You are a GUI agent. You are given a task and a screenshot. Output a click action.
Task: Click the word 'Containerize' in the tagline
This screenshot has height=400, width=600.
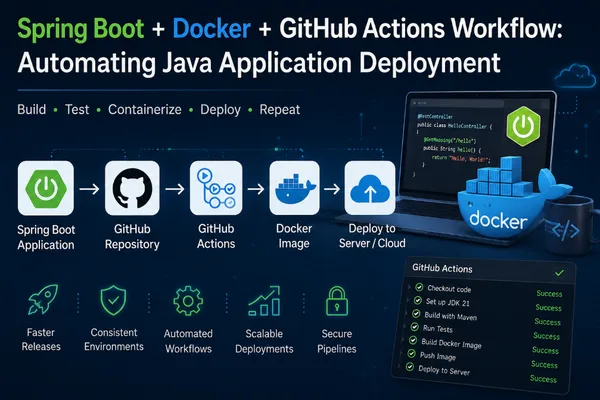coord(145,109)
